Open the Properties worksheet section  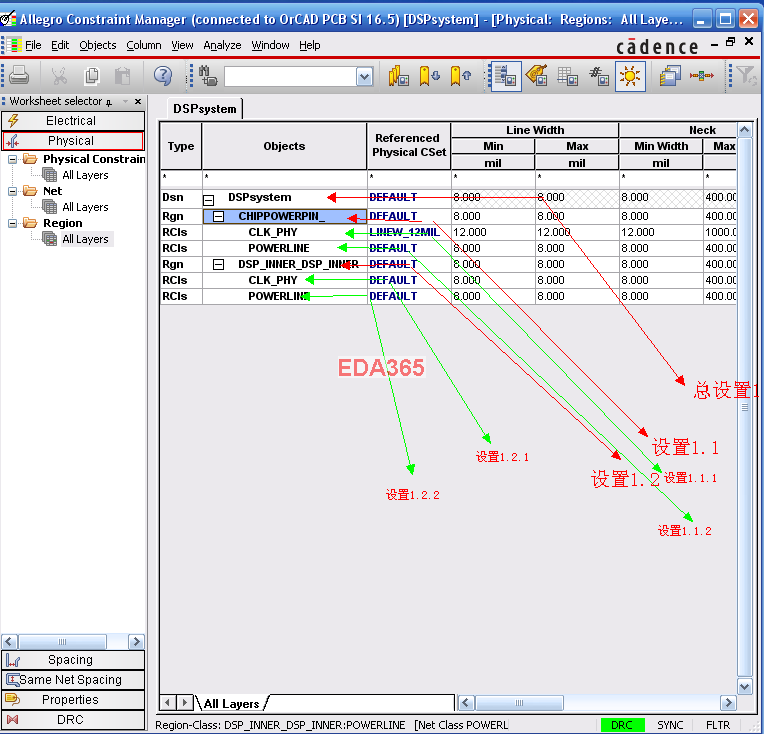pyautogui.click(x=73, y=699)
